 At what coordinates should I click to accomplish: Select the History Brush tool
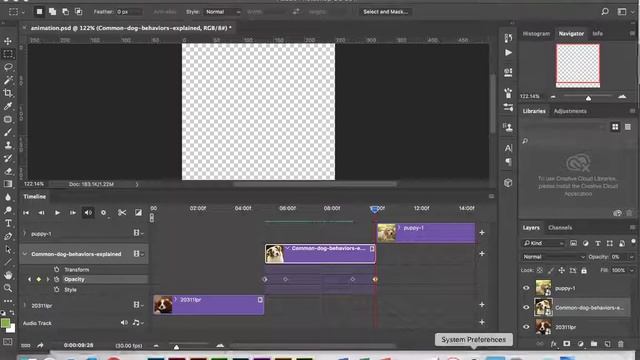[8, 158]
